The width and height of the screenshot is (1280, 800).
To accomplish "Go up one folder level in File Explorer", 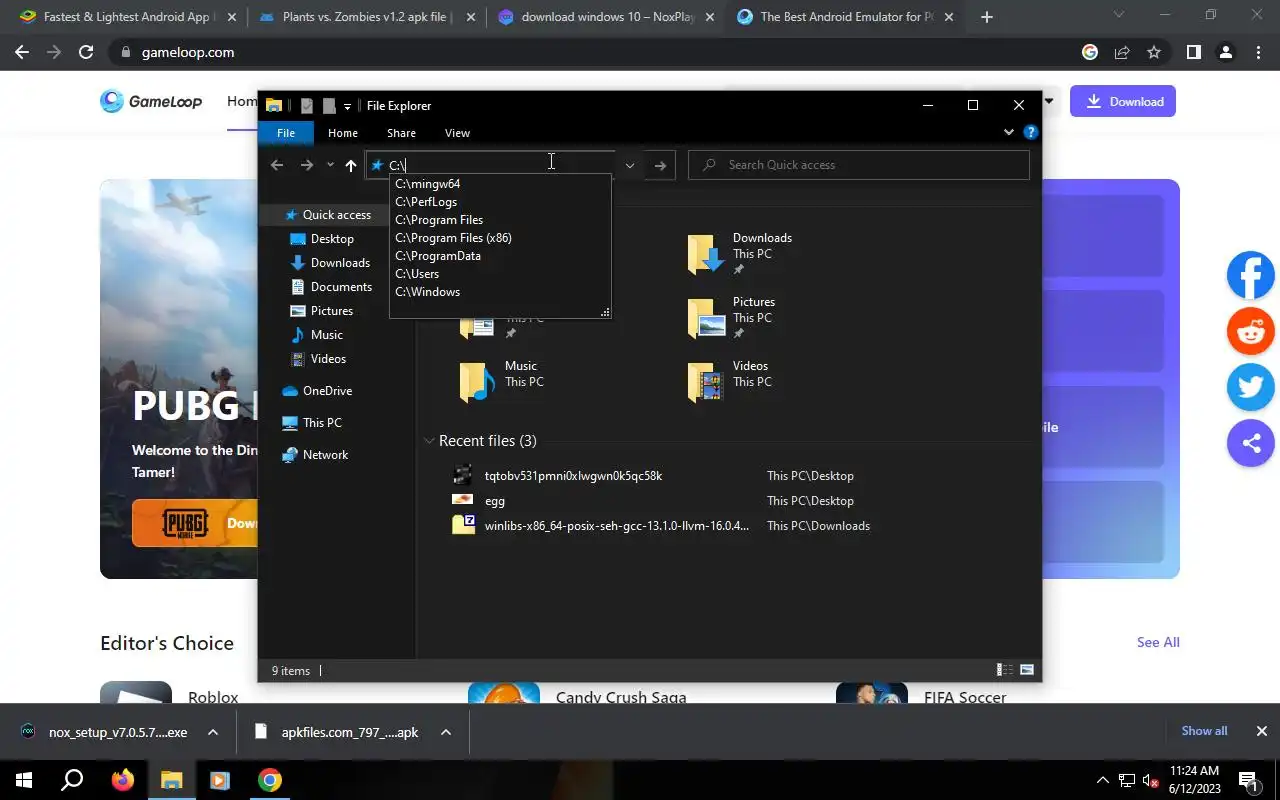I will coord(351,165).
